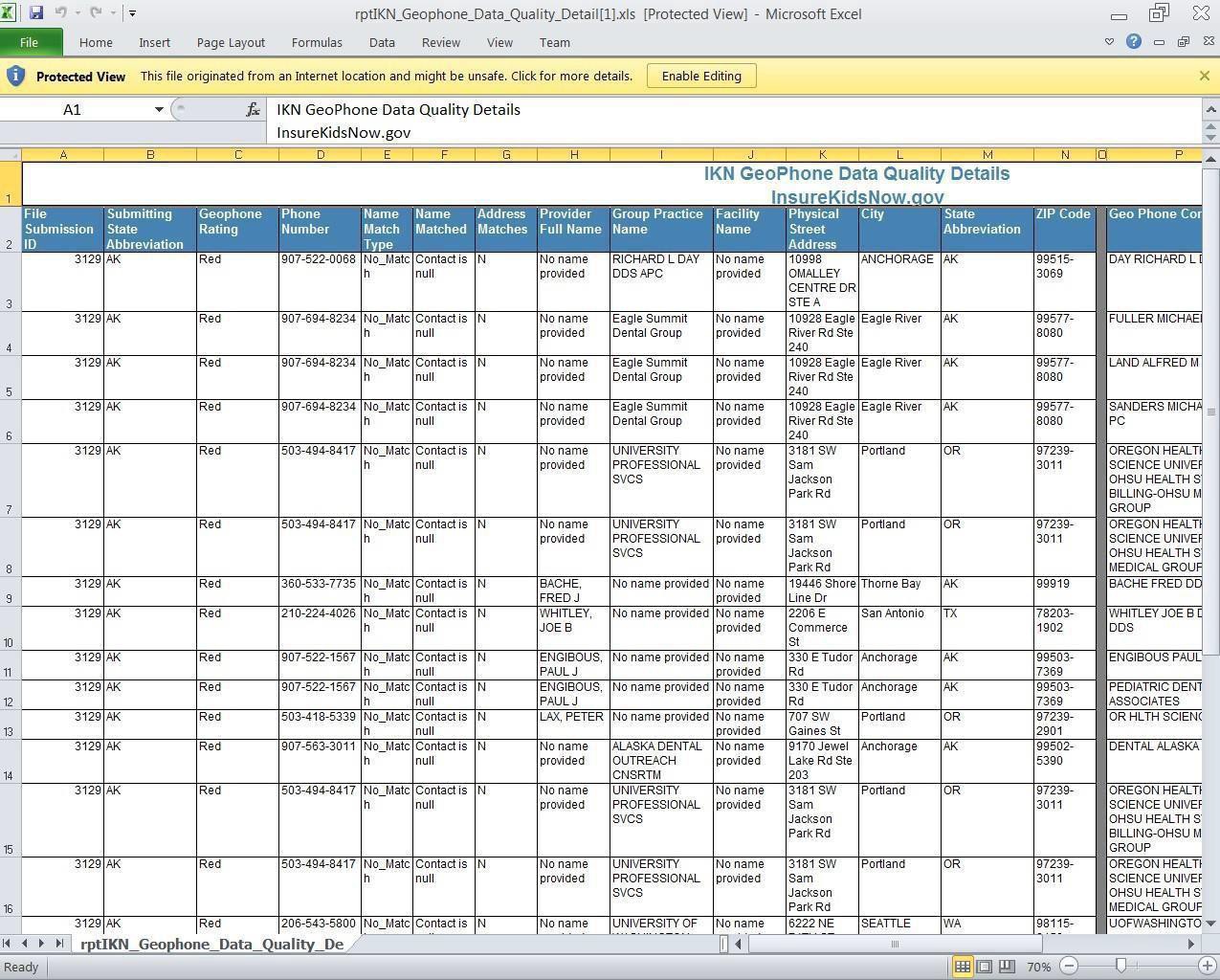Switch to Normal view

pos(963,967)
